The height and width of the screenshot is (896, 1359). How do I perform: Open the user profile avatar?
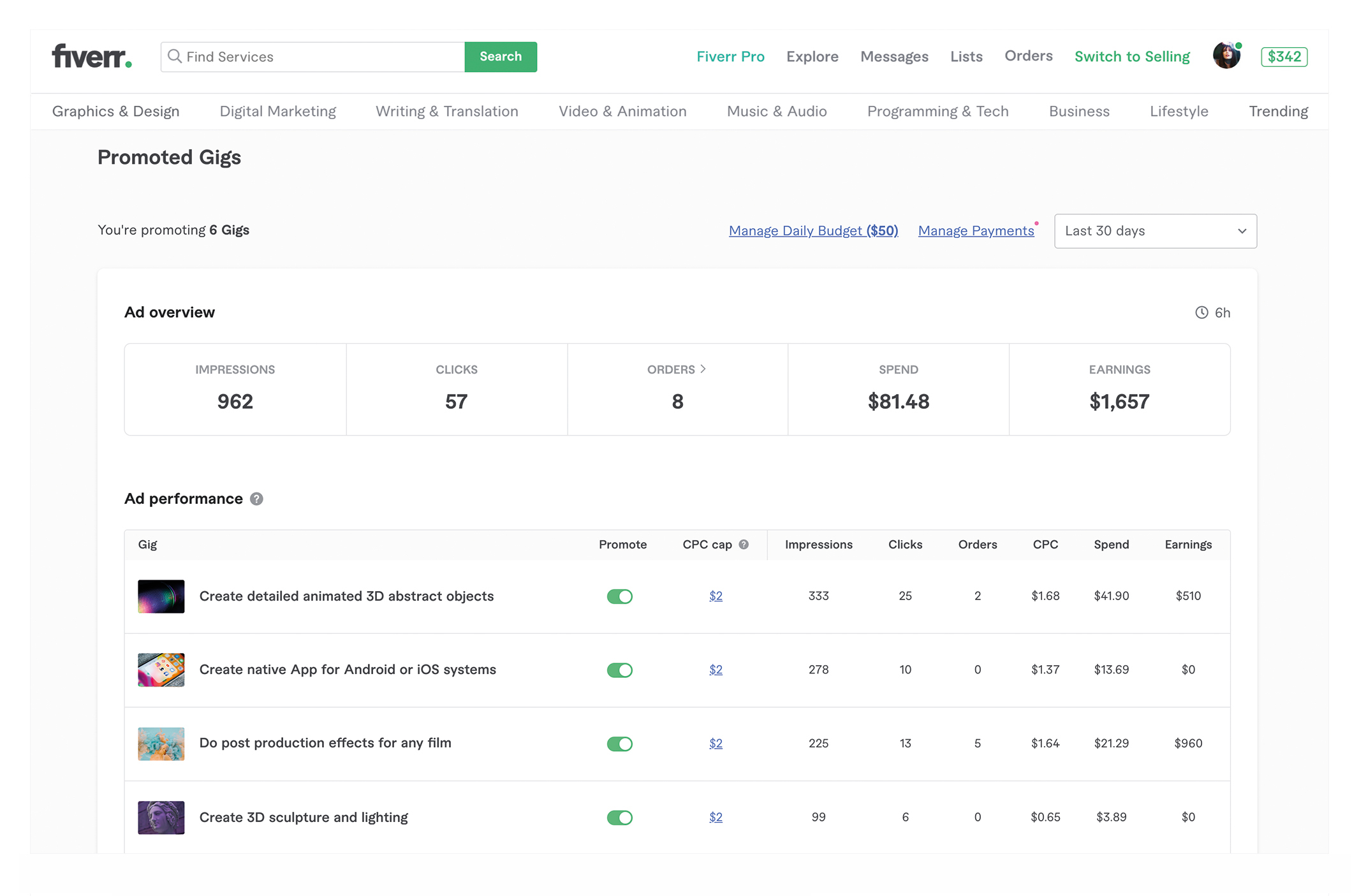tap(1226, 56)
